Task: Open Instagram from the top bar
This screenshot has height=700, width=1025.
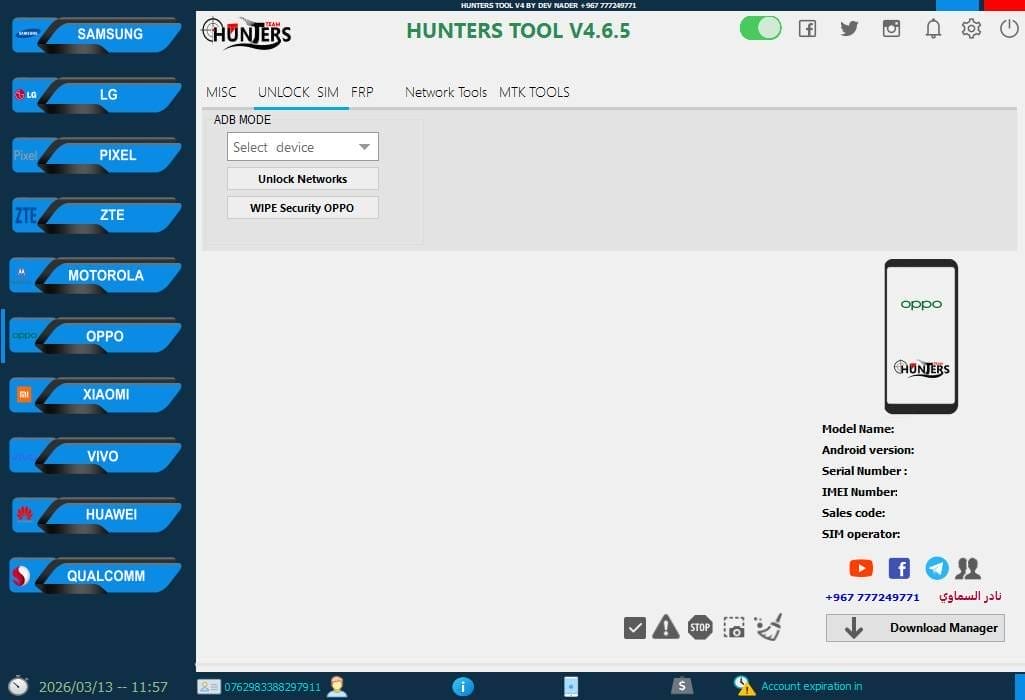Action: (891, 28)
